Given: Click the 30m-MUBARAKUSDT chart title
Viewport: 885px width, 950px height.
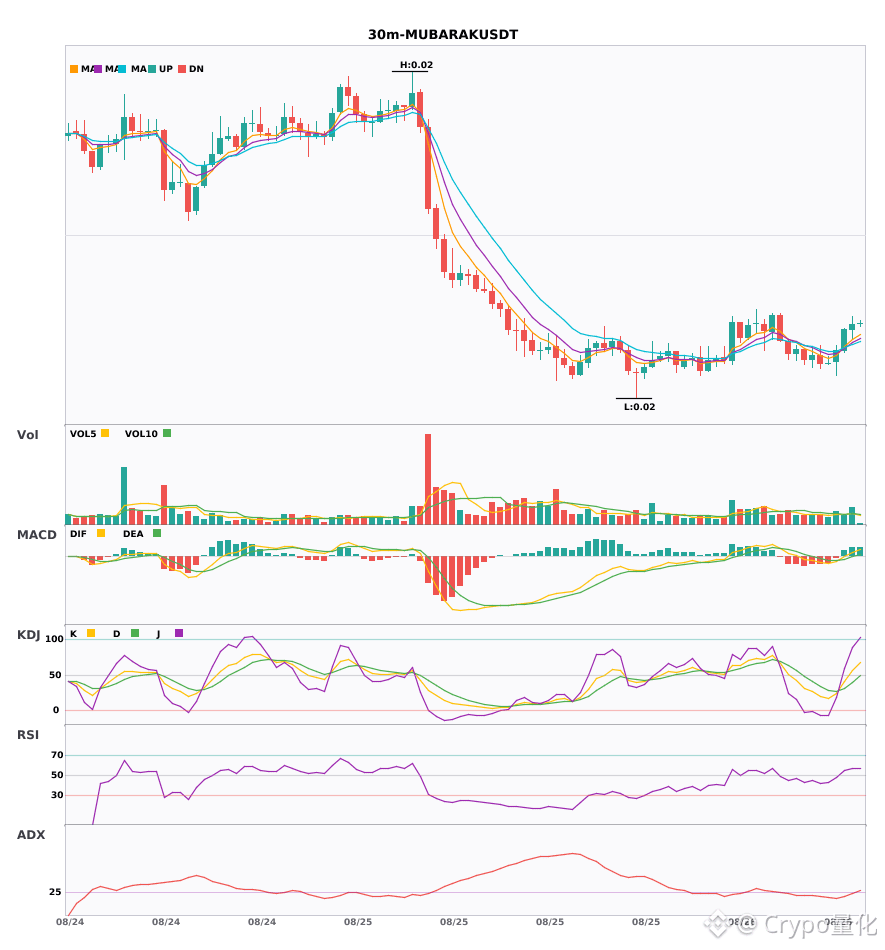Looking at the screenshot, I should pos(443,35).
